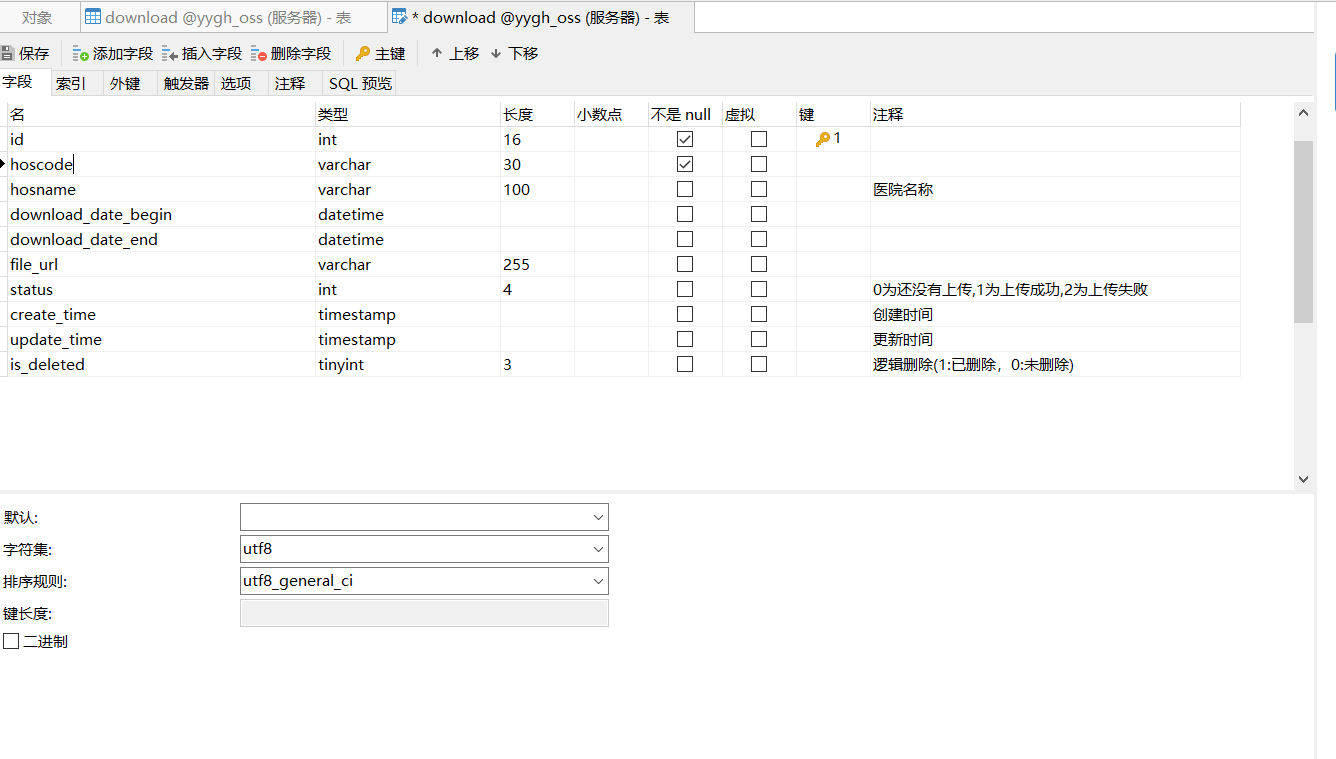Click the length 255 cell

point(537,264)
